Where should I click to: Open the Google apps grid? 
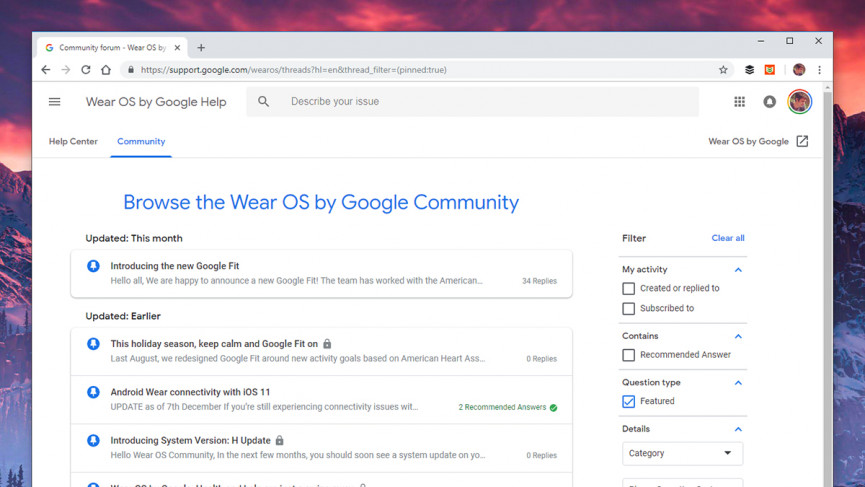click(x=739, y=101)
